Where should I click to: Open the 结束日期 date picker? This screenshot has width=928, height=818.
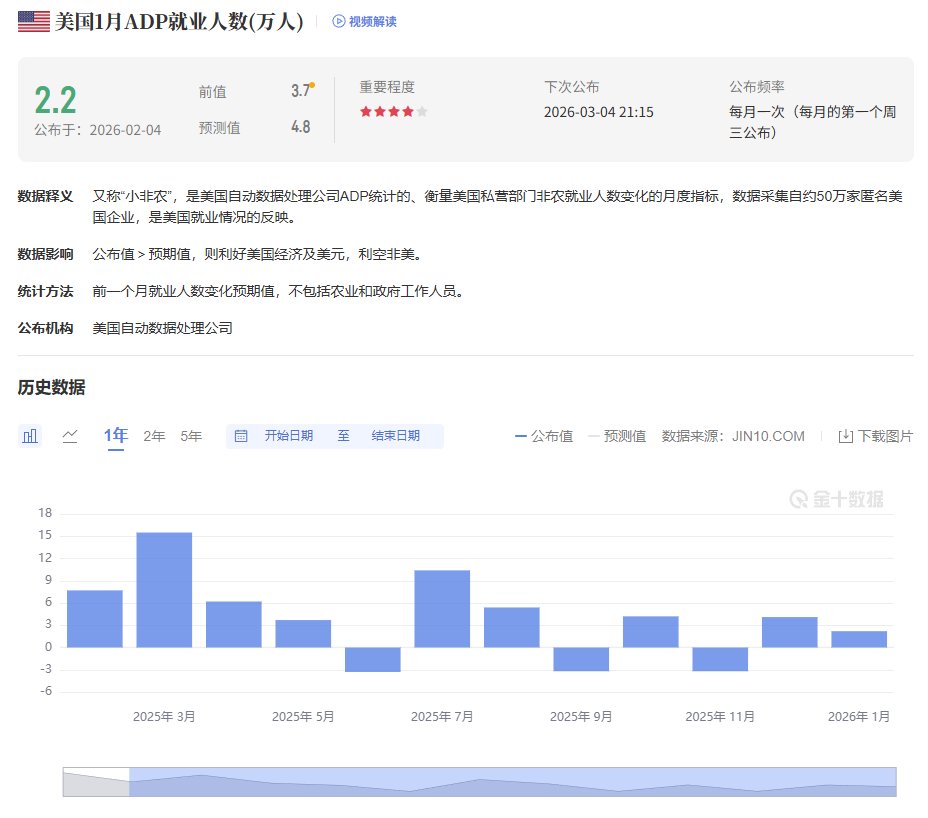(x=395, y=436)
